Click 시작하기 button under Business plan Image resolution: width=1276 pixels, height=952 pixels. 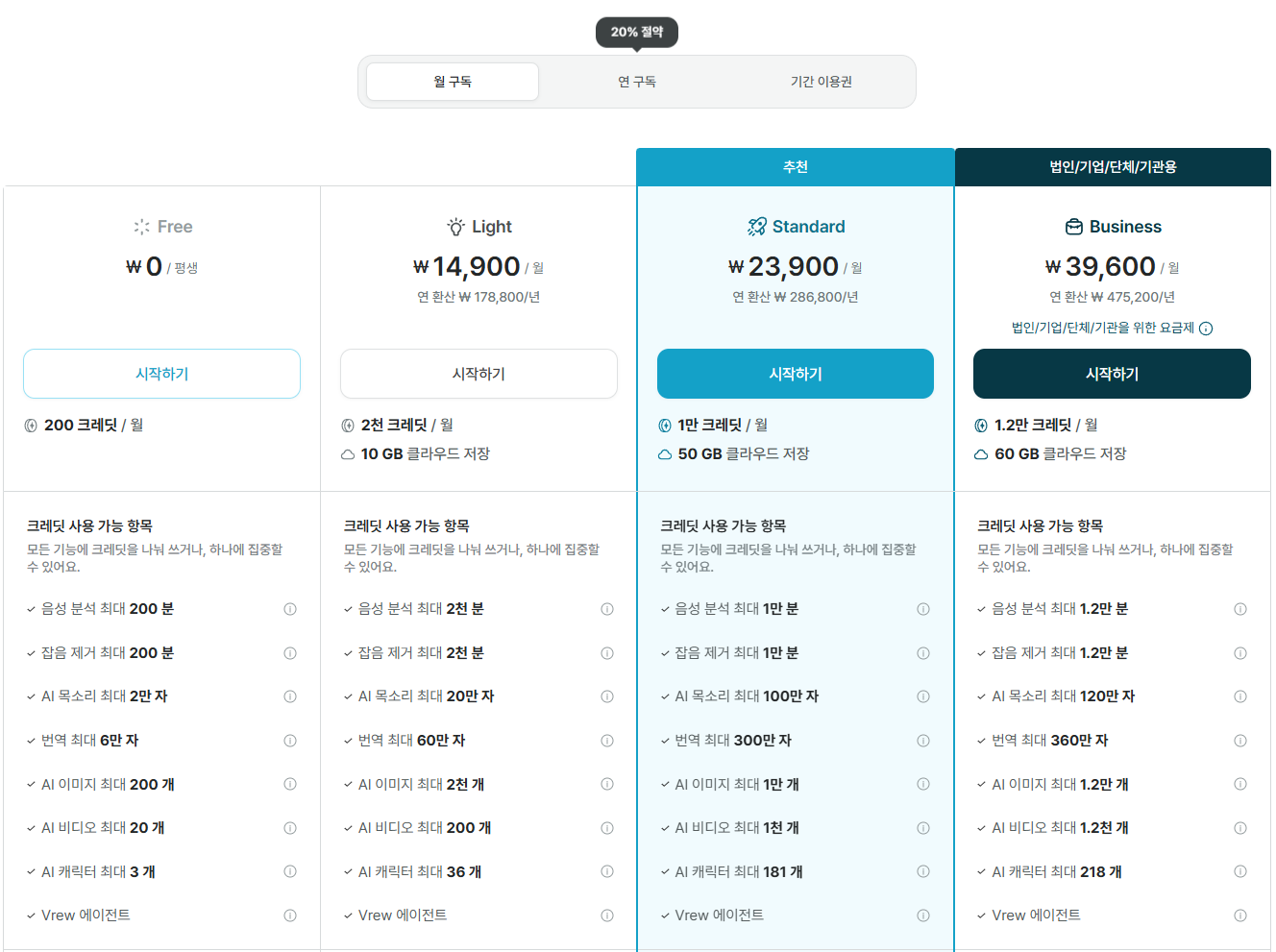(x=1112, y=374)
